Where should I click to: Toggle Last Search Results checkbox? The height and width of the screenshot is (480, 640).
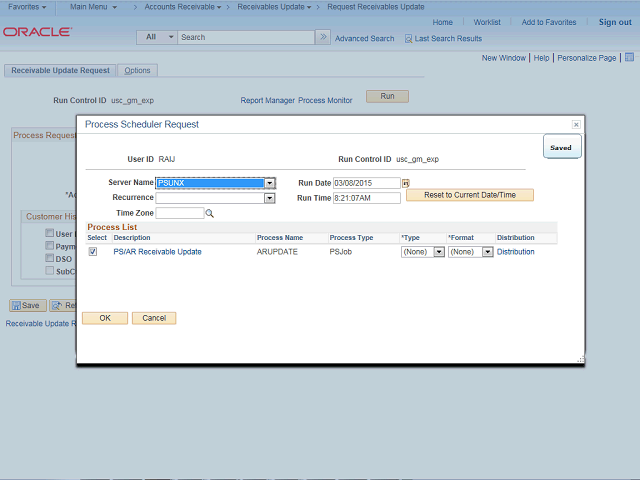click(408, 39)
